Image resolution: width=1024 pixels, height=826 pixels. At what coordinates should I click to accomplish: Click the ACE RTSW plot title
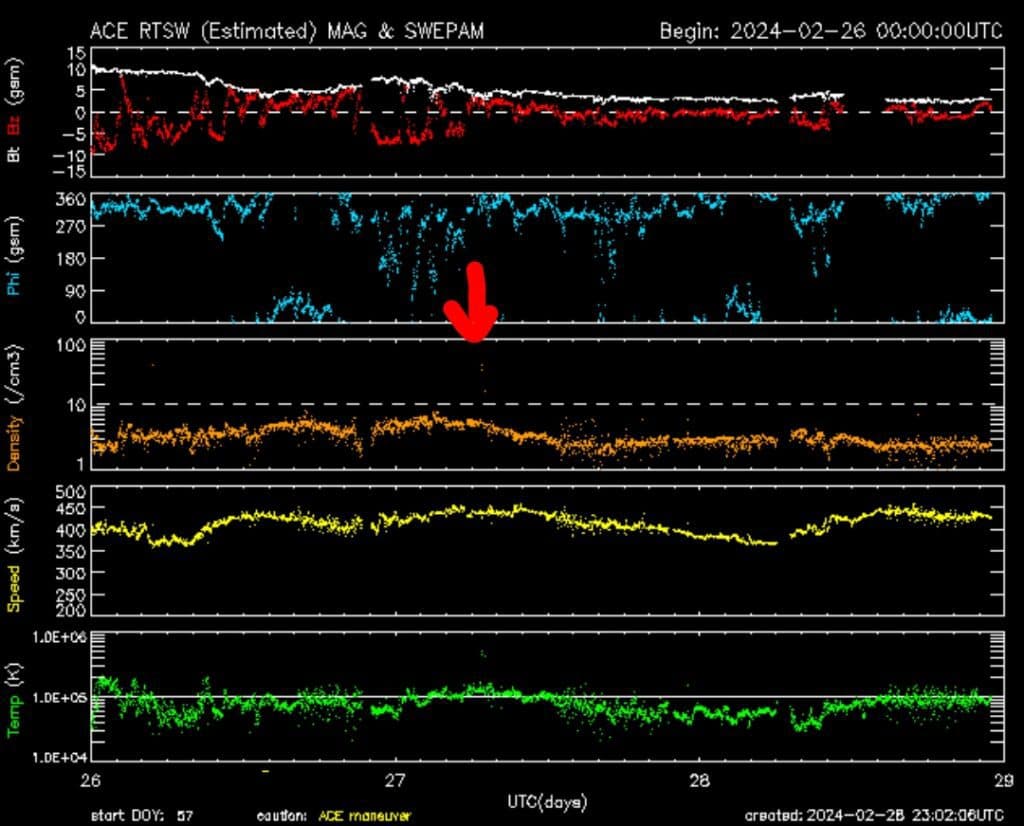point(286,31)
